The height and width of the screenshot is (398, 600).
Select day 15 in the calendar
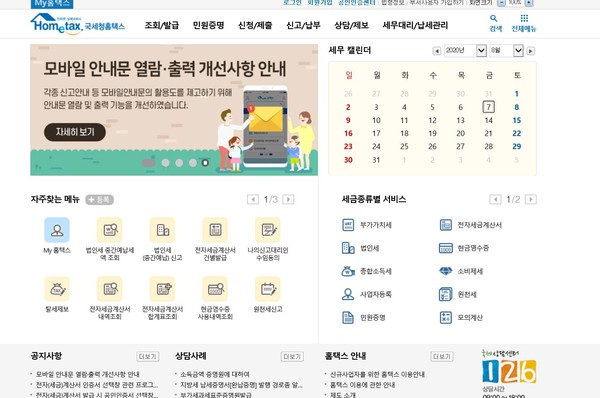click(517, 120)
